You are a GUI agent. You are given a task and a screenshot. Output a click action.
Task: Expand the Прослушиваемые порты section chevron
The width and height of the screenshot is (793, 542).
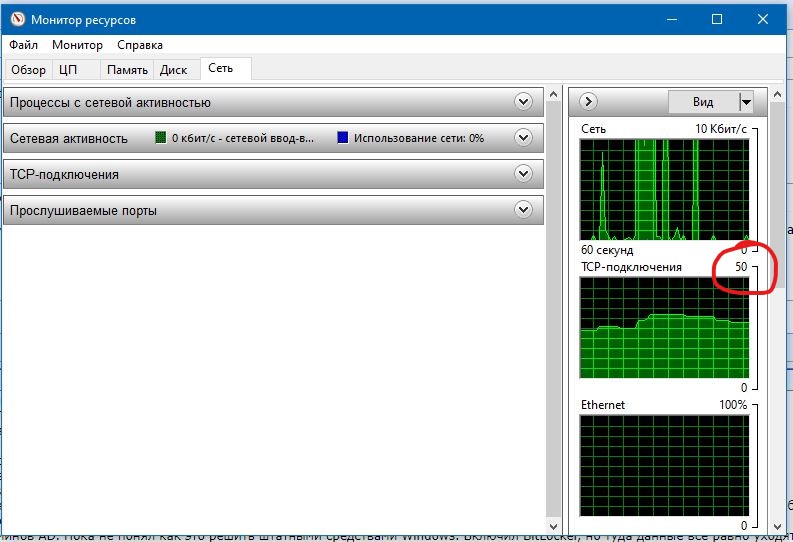[x=523, y=209]
